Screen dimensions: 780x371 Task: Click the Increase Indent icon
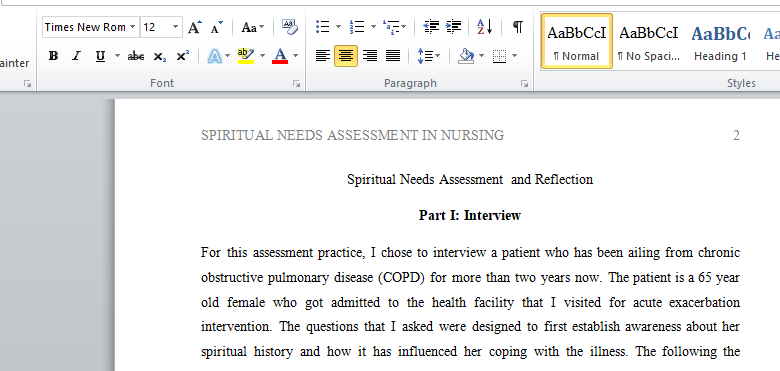tap(453, 27)
